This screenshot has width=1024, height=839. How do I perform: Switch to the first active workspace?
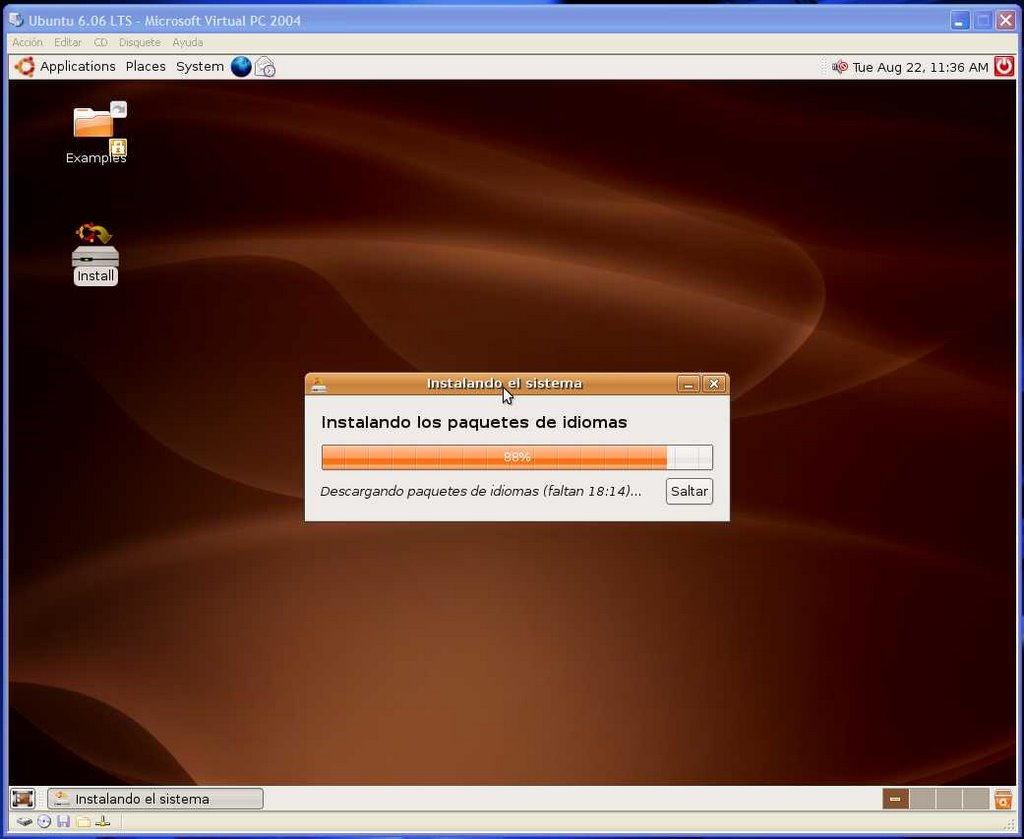(895, 799)
